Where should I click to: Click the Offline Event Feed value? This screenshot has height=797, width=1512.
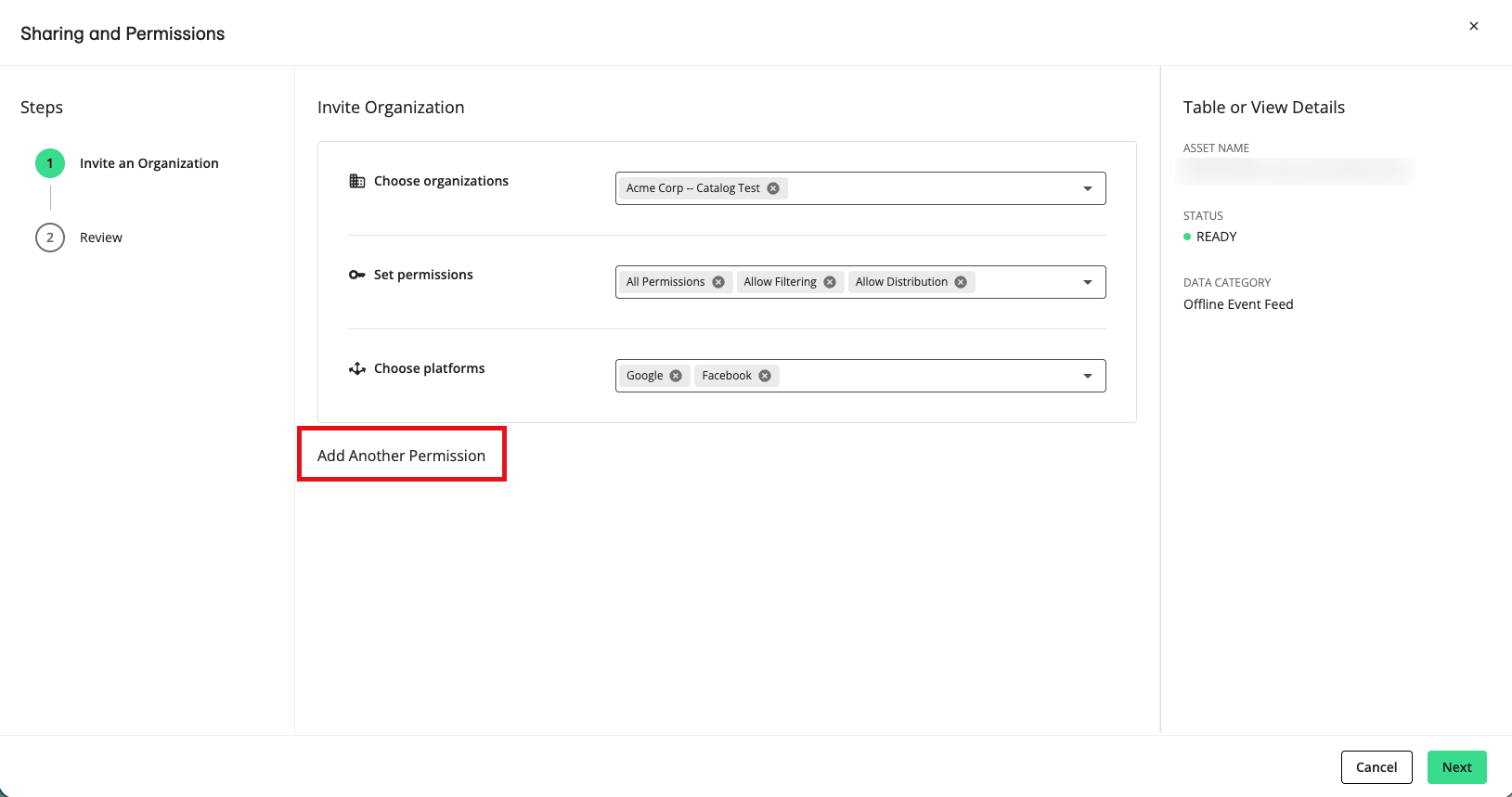pos(1238,304)
